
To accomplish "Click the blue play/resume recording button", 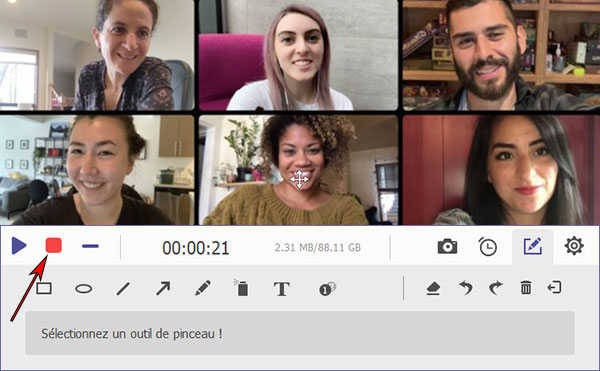I will (19, 246).
